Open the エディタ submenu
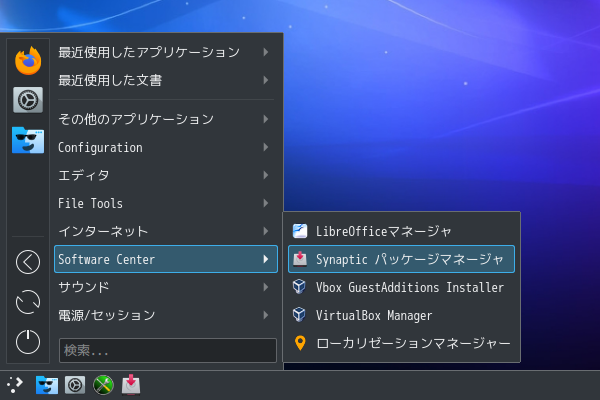 166,175
